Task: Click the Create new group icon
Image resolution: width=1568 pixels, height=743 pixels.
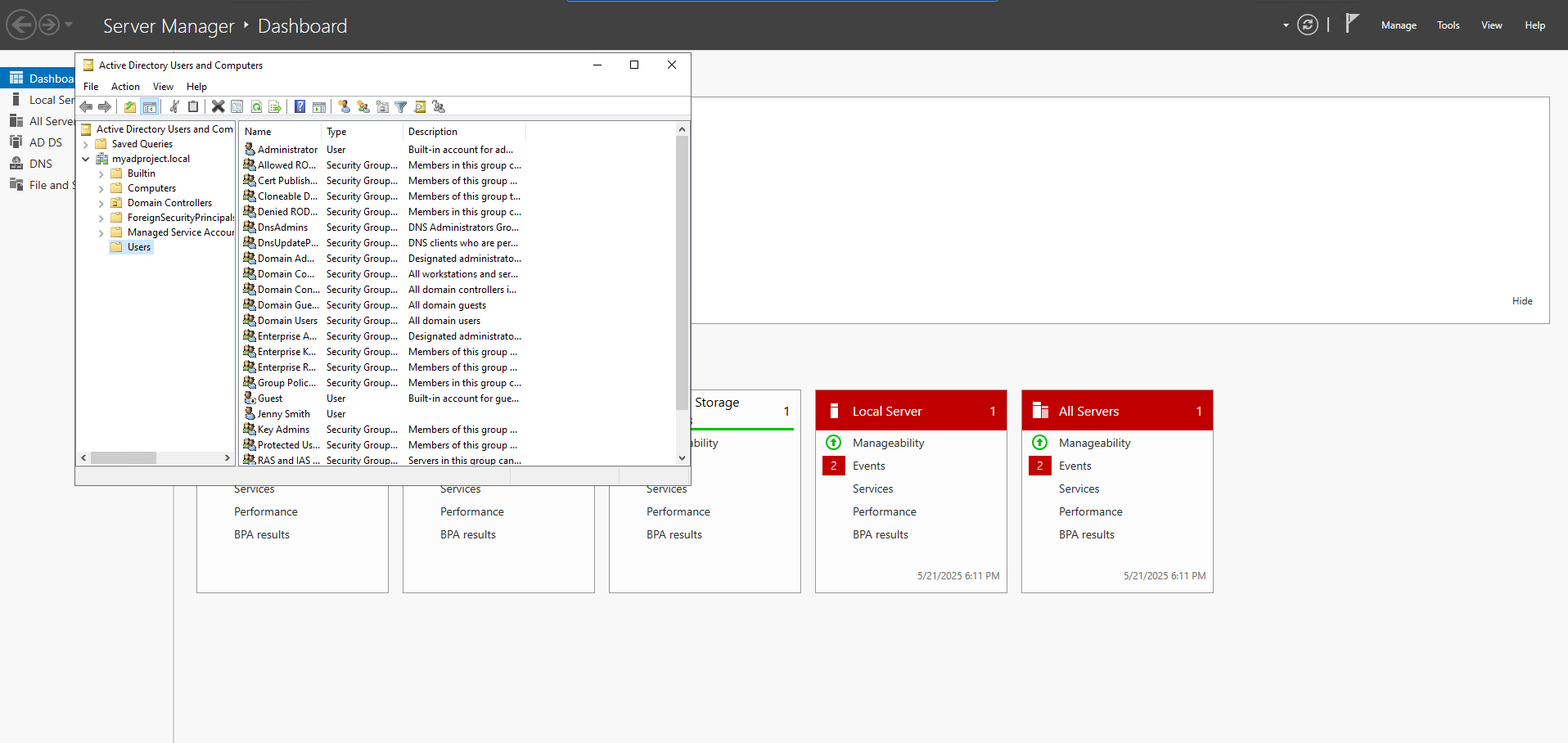Action: coord(363,106)
